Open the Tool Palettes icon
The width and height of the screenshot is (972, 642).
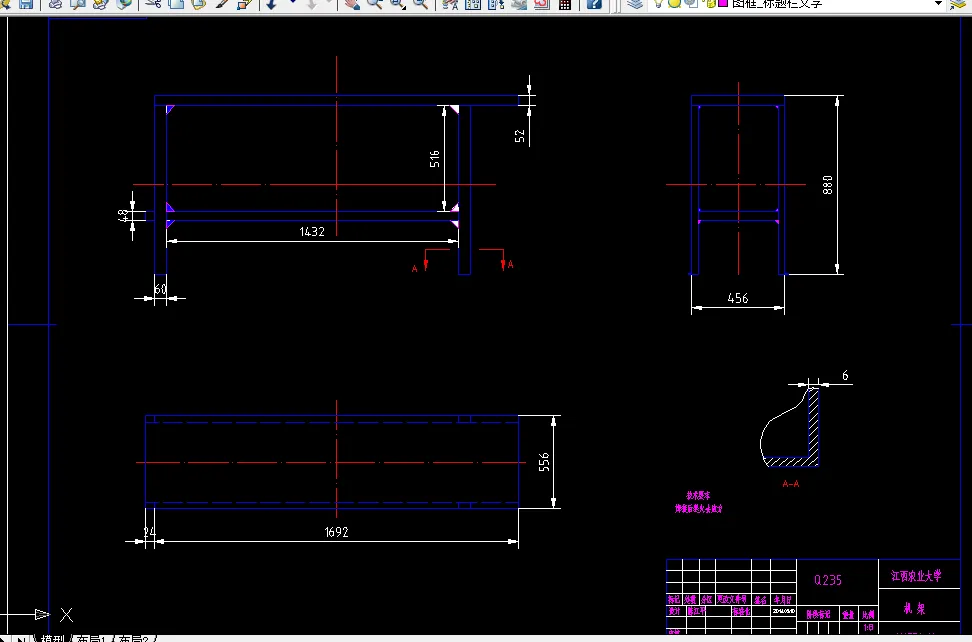pyautogui.click(x=496, y=4)
